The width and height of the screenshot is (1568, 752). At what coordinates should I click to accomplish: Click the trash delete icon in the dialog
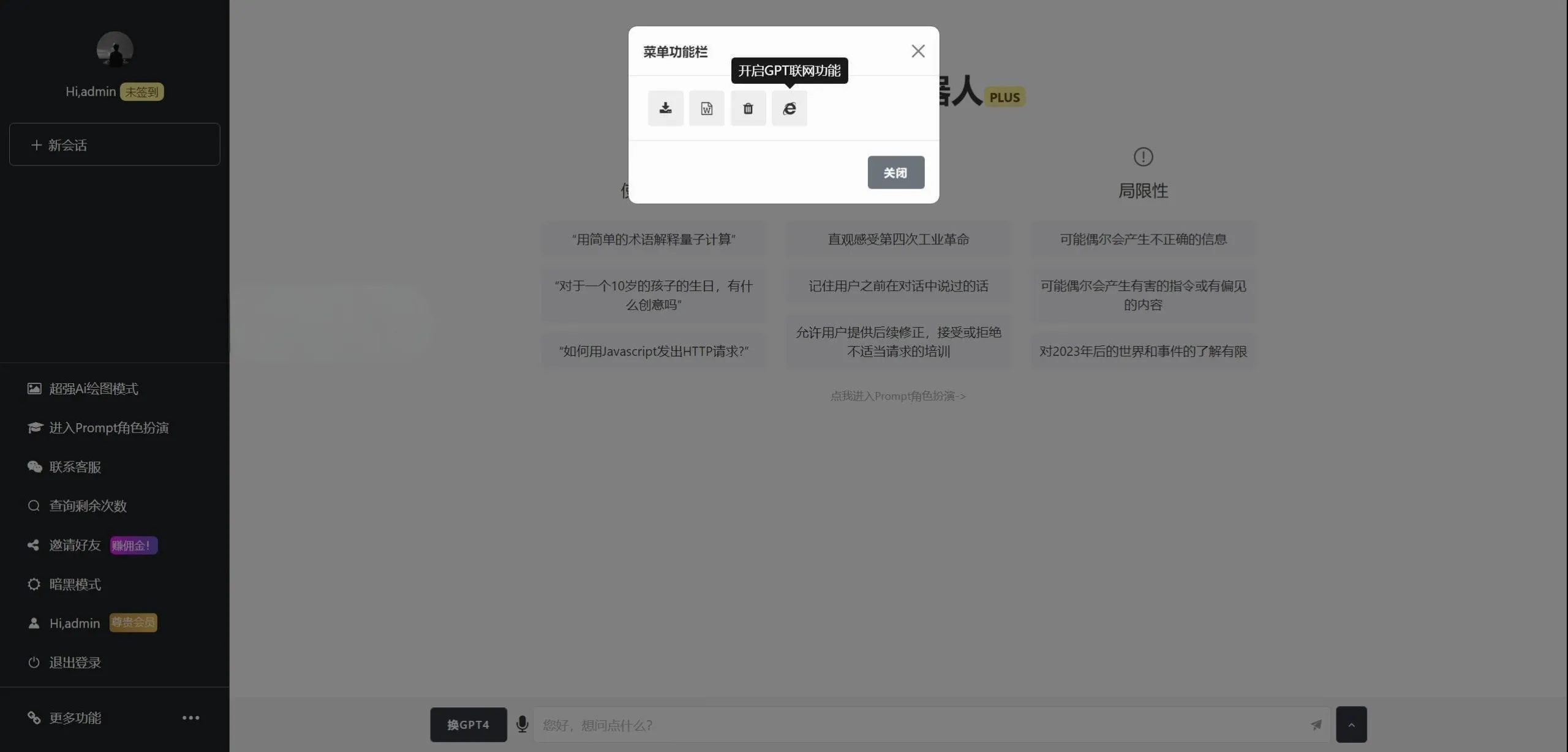click(x=748, y=108)
